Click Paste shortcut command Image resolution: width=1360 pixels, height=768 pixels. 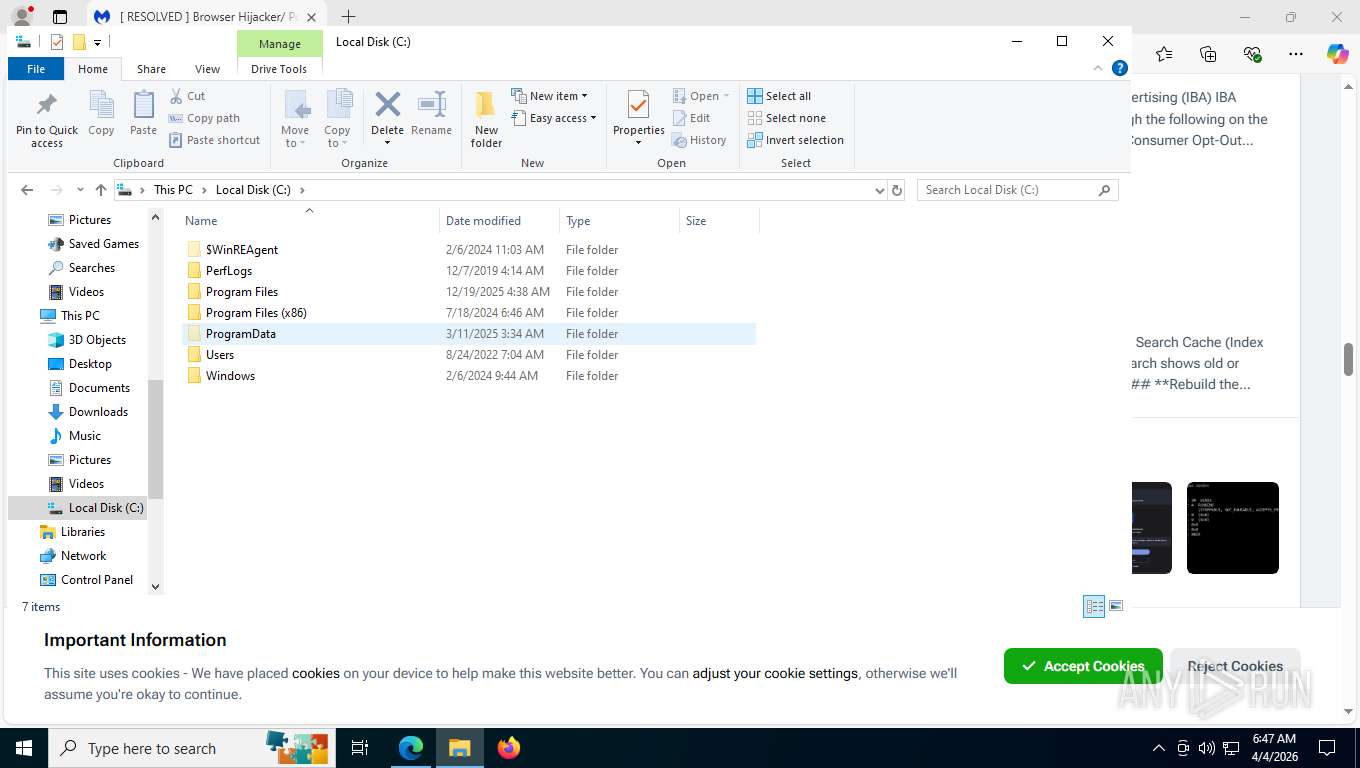pyautogui.click(x=214, y=140)
